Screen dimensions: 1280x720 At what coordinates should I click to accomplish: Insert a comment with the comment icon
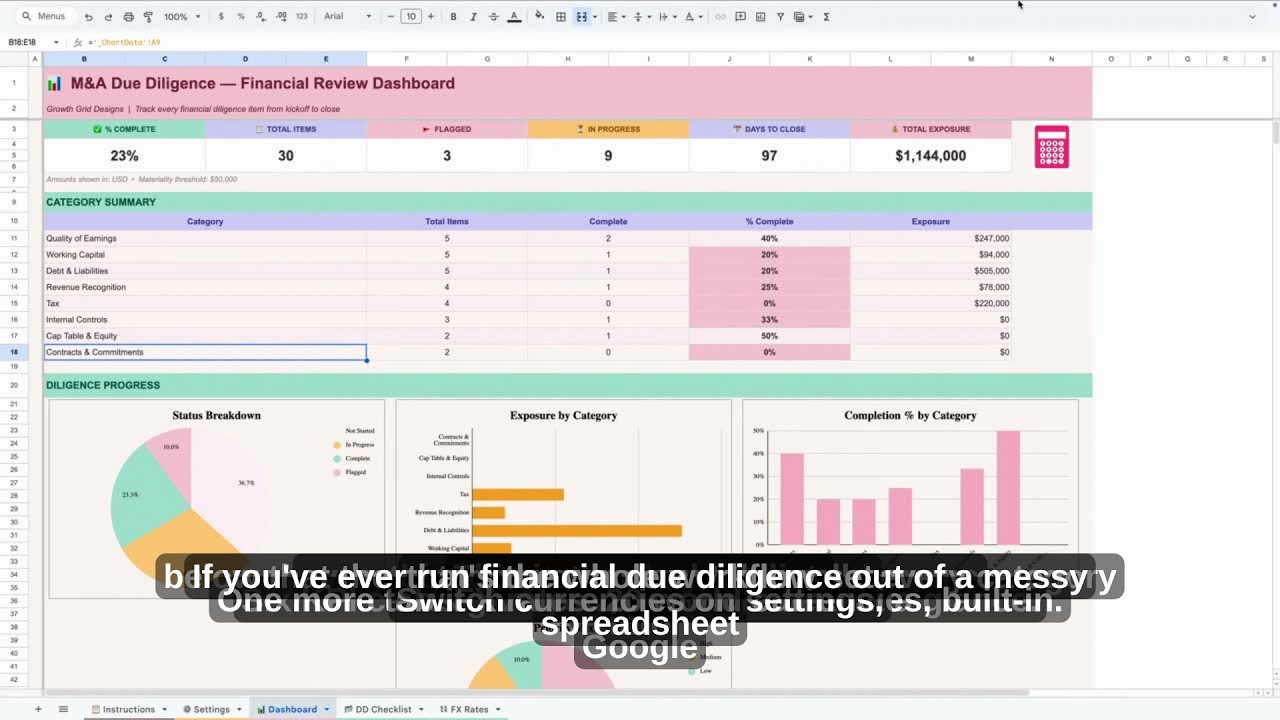740,17
